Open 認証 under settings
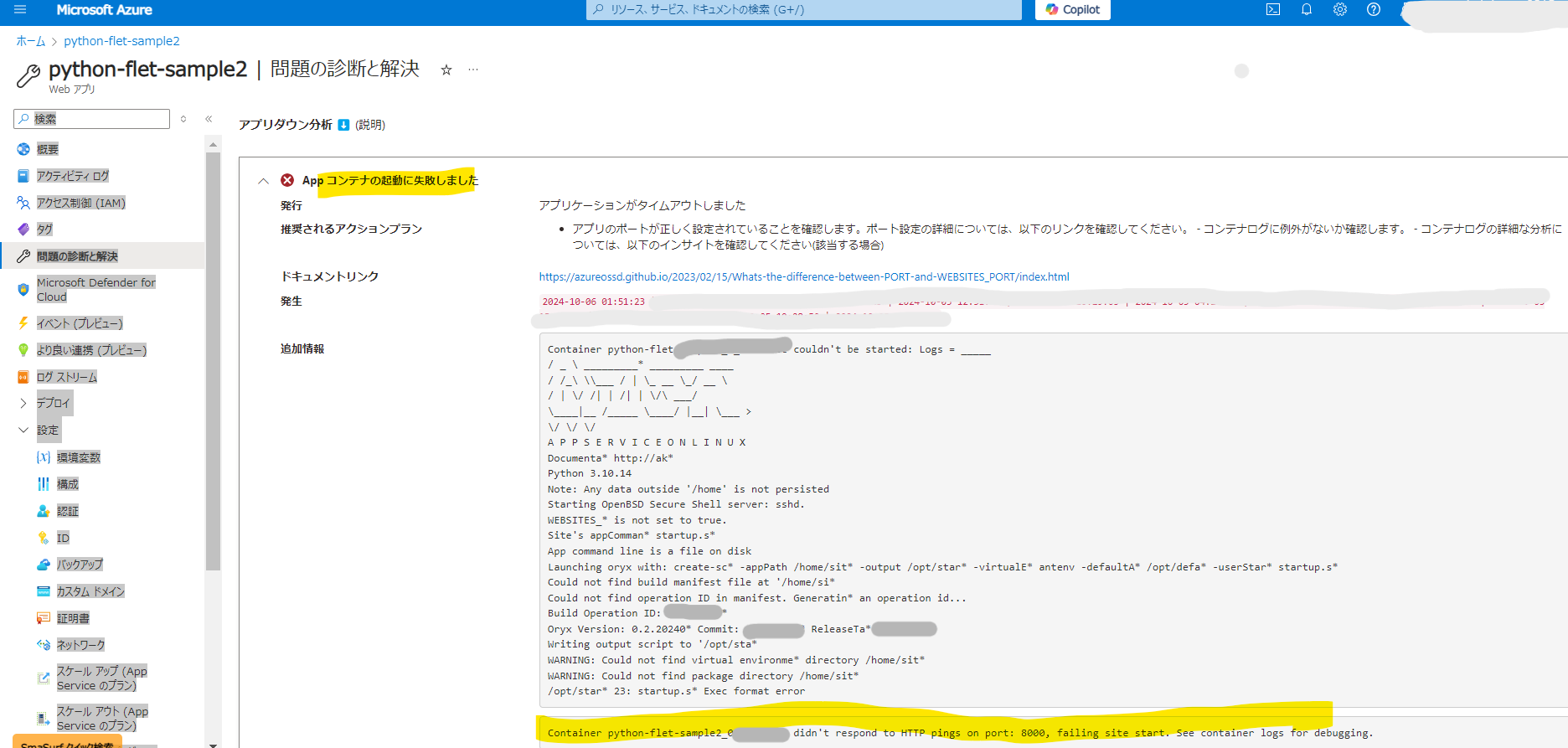 pos(68,511)
